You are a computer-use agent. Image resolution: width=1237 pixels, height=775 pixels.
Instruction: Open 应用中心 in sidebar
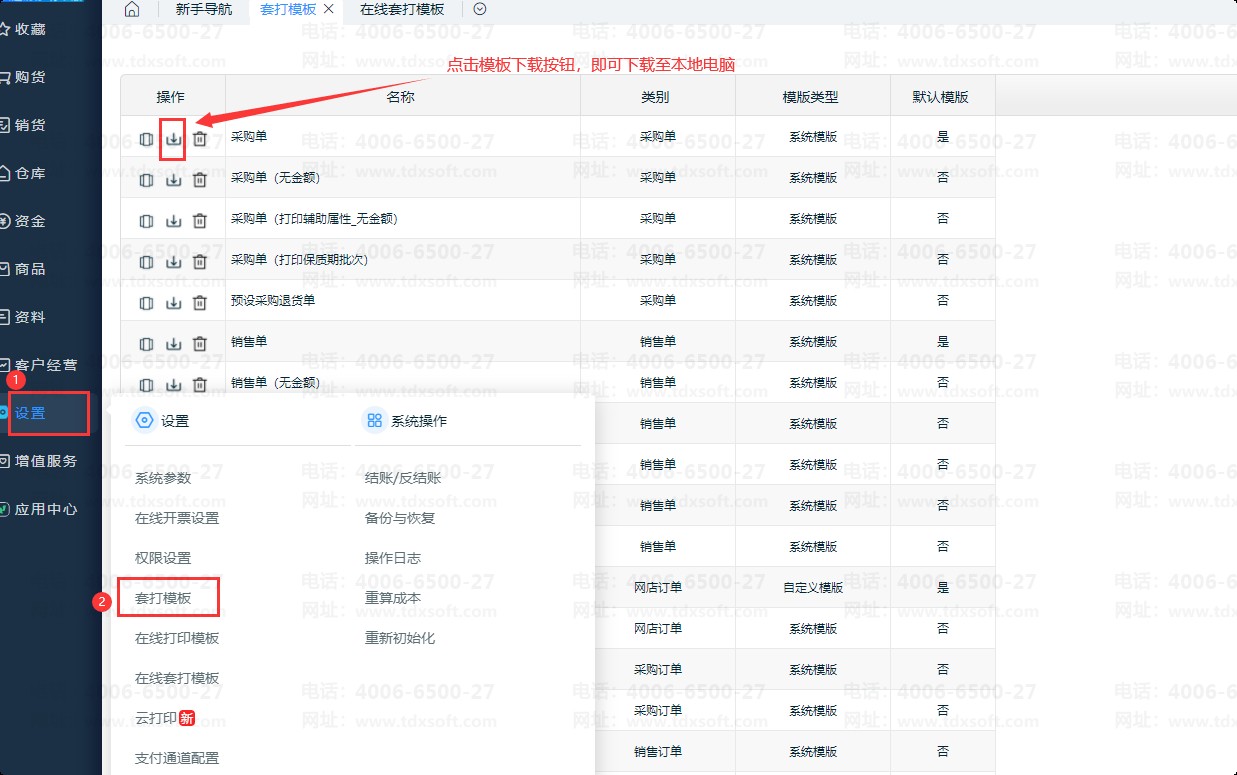point(45,509)
